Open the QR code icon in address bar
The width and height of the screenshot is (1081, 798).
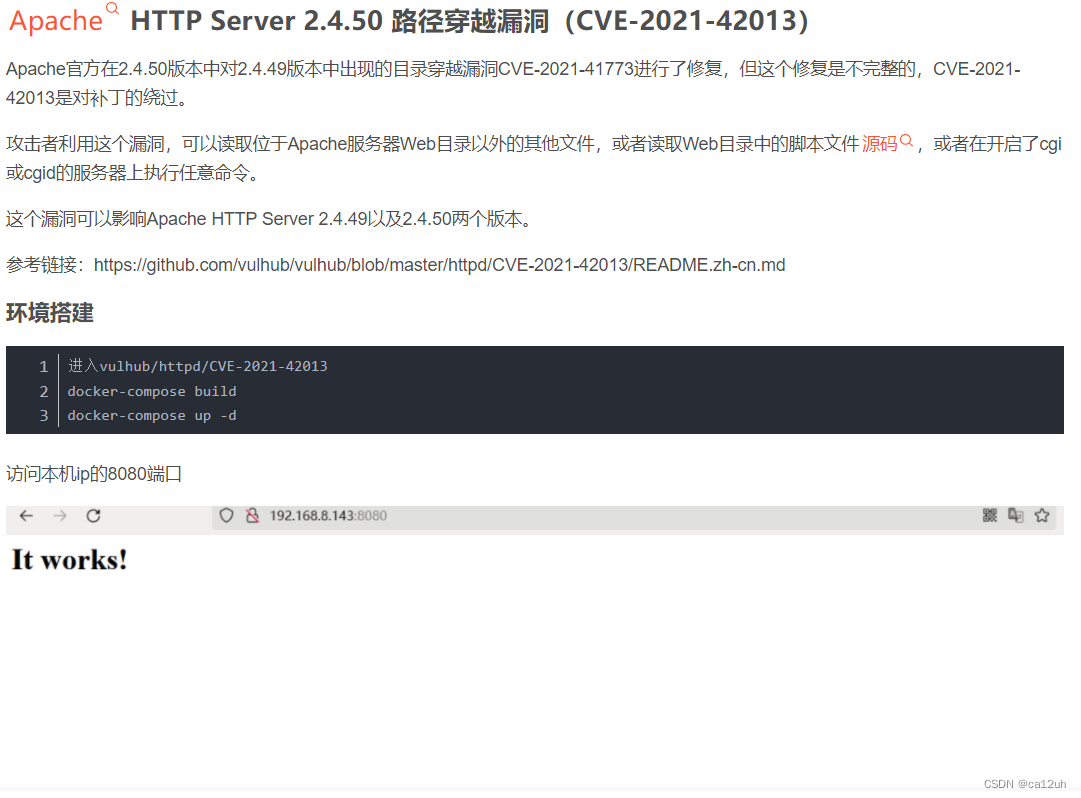990,515
